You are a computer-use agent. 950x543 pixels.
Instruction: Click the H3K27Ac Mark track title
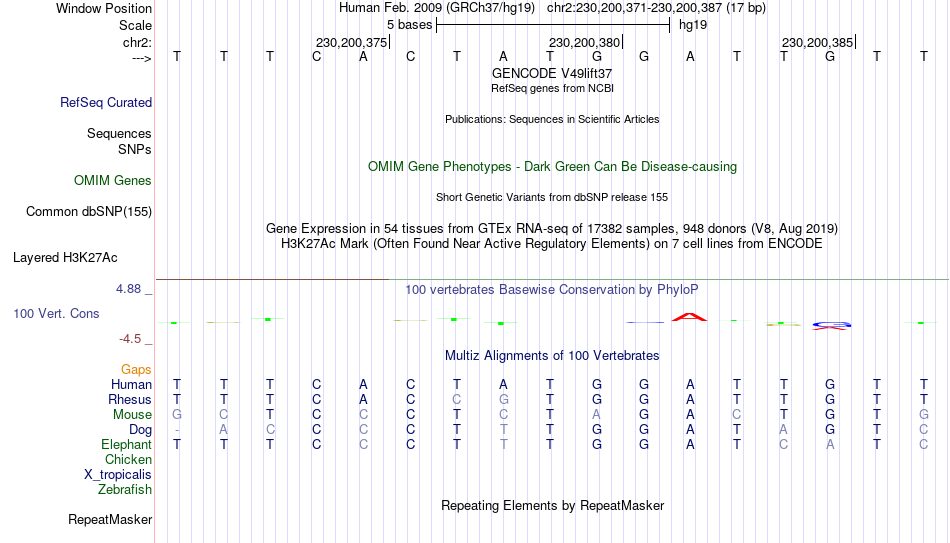coord(552,244)
